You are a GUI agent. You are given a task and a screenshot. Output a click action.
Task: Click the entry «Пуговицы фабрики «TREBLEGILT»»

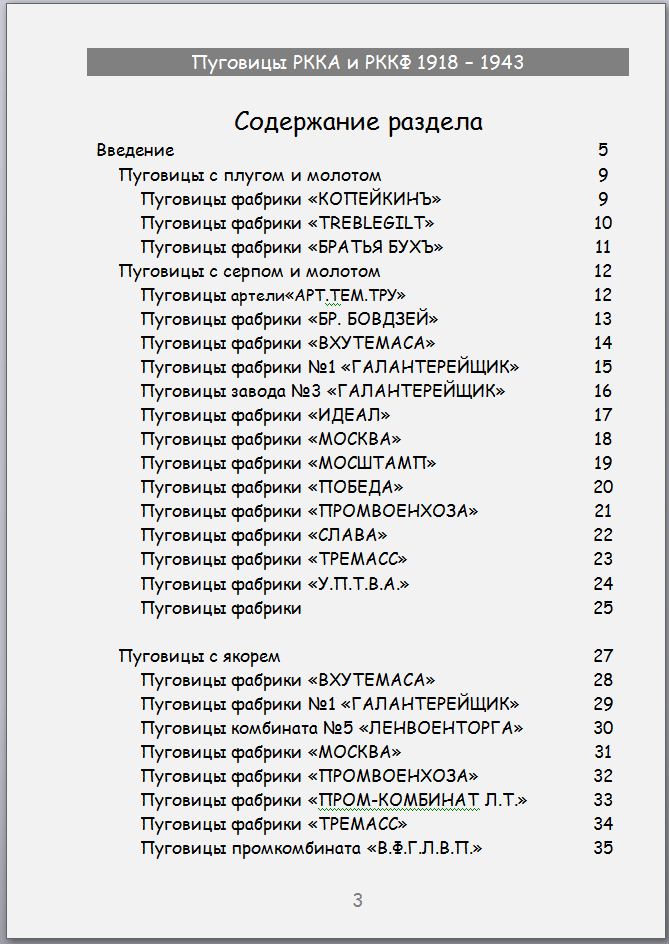point(287,223)
